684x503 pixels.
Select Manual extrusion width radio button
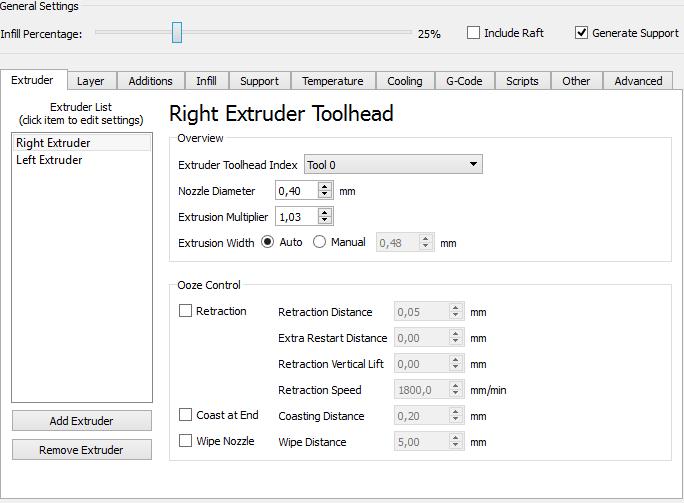click(x=320, y=242)
